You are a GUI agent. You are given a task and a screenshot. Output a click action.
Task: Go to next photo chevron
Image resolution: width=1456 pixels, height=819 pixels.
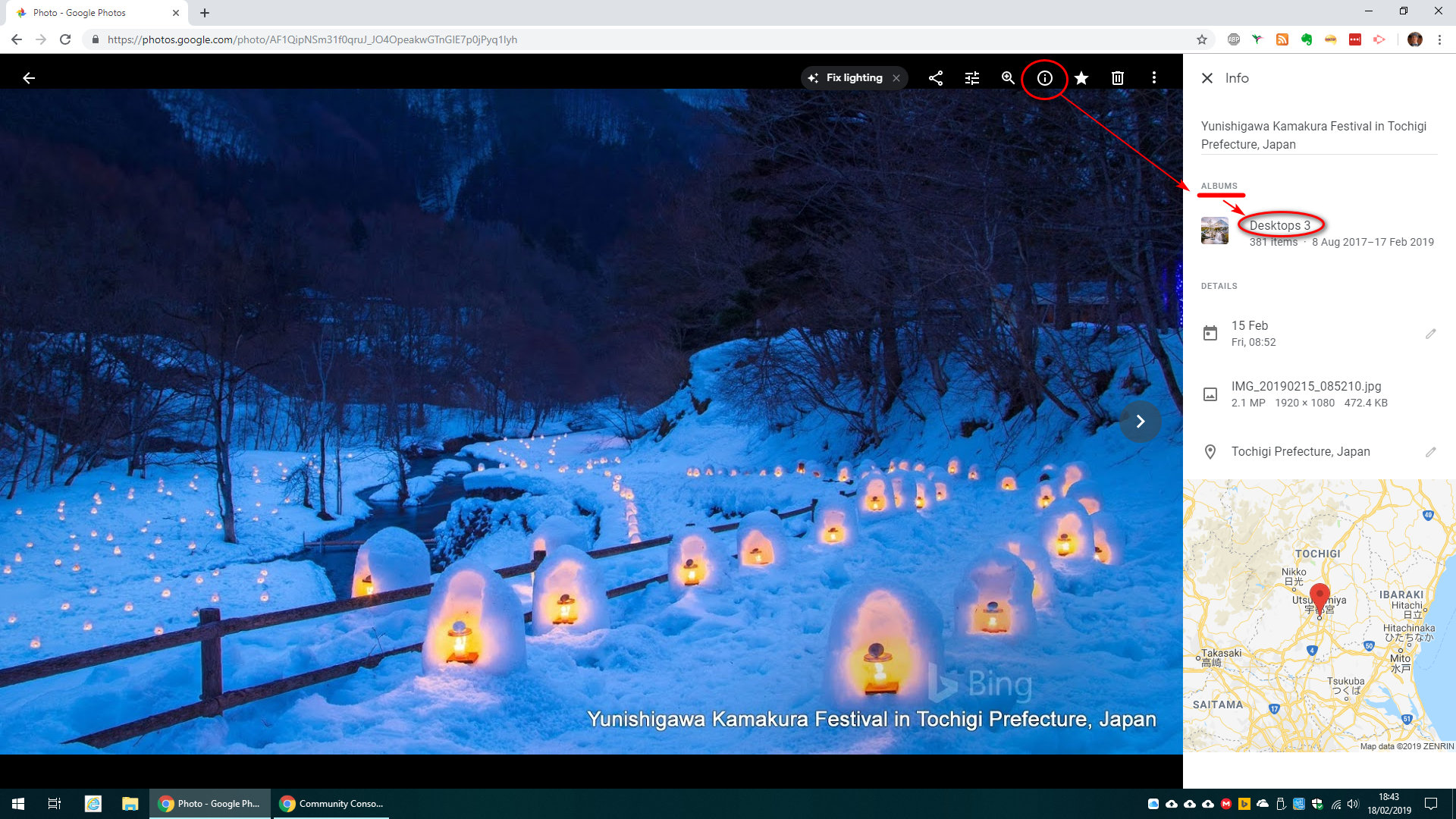pos(1140,422)
